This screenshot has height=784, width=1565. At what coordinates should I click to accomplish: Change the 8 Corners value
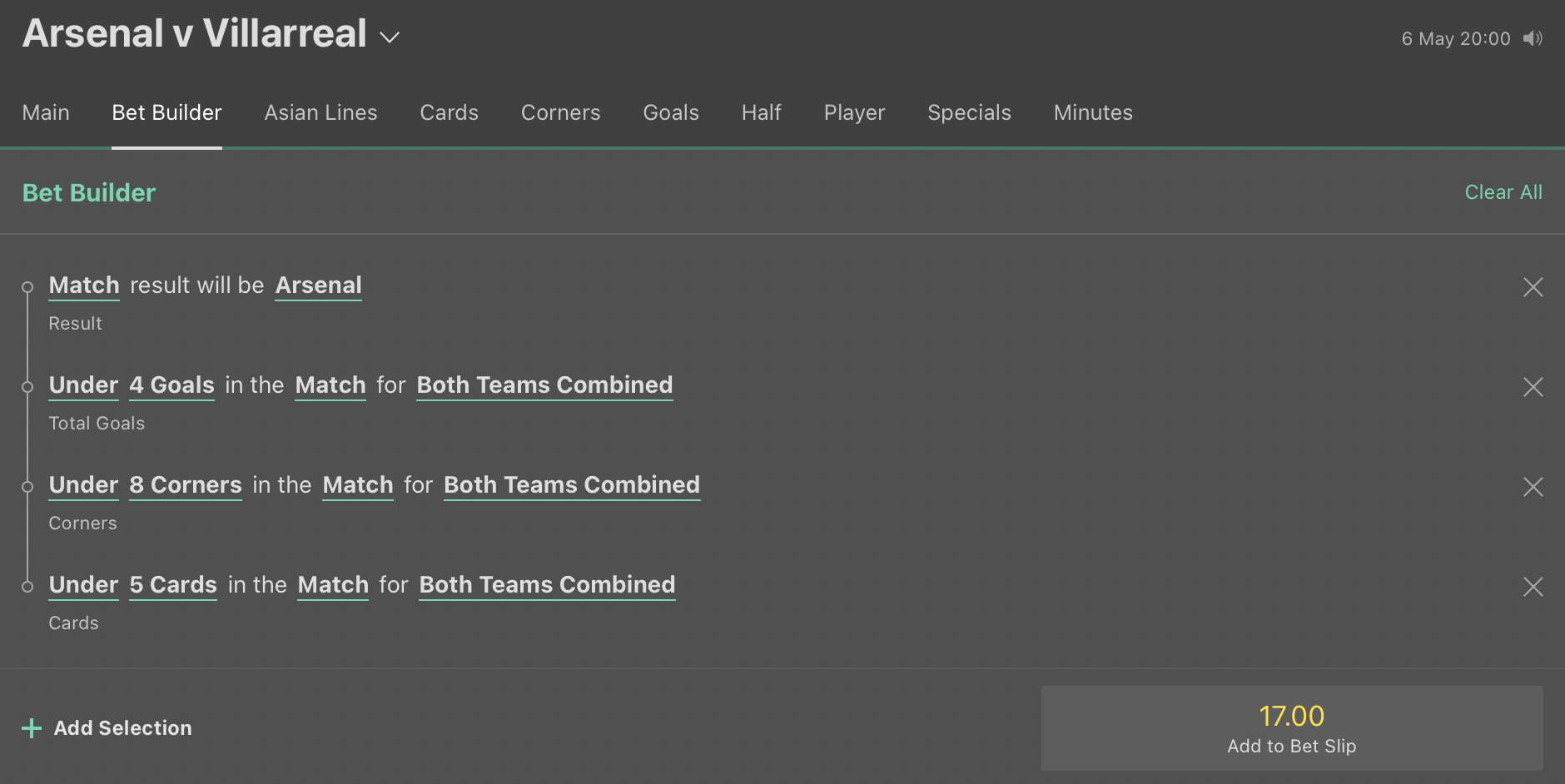(186, 485)
